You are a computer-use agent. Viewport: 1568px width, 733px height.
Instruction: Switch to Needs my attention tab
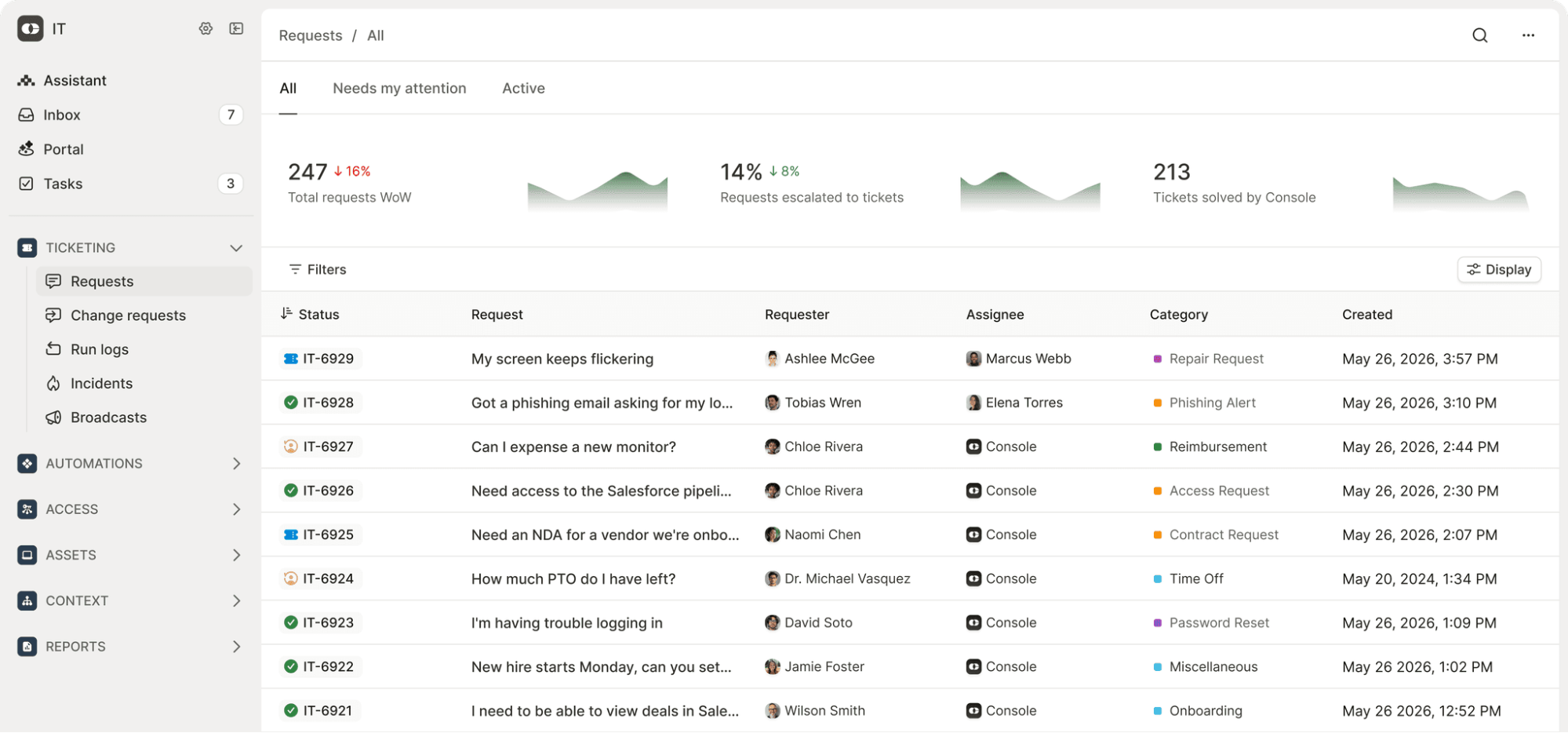click(399, 89)
